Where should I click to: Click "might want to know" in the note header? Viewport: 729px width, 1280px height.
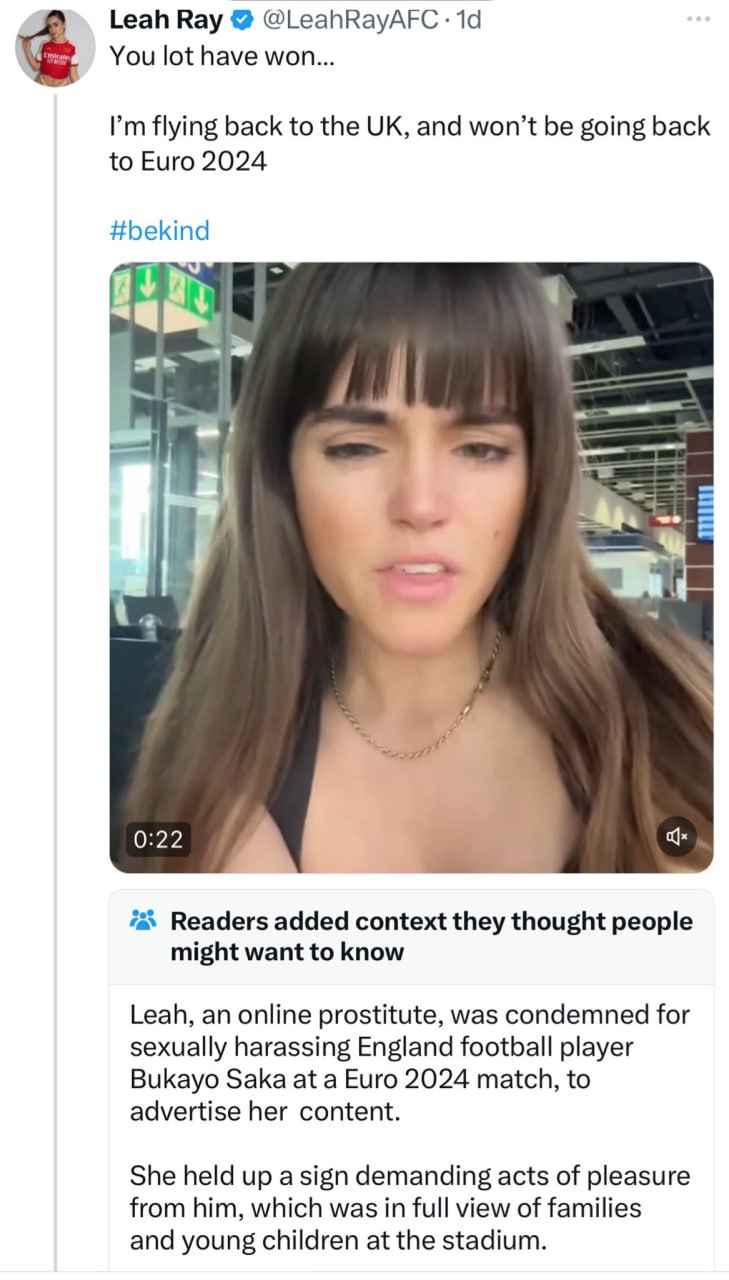(x=287, y=952)
